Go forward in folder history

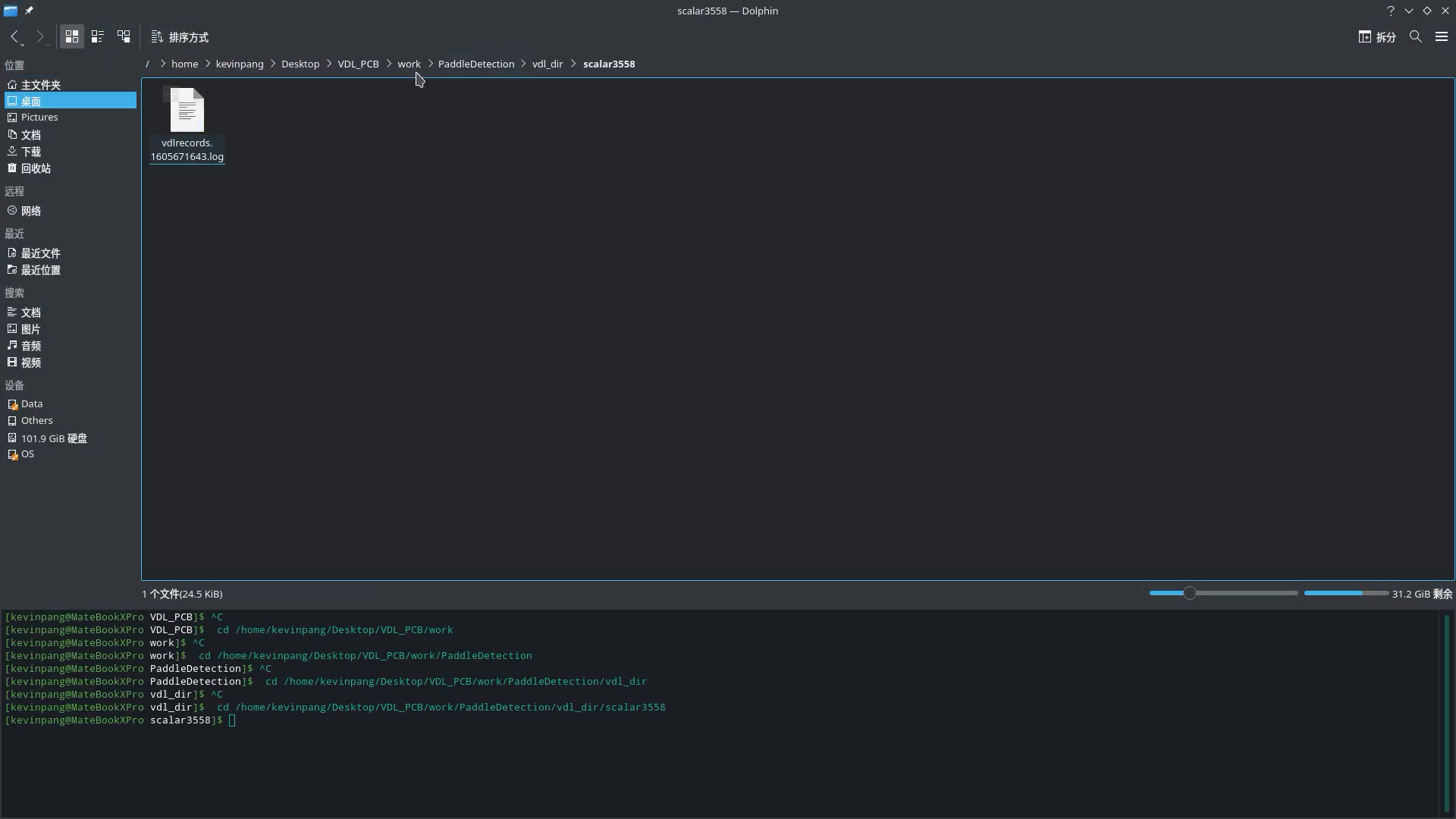pyautogui.click(x=40, y=36)
